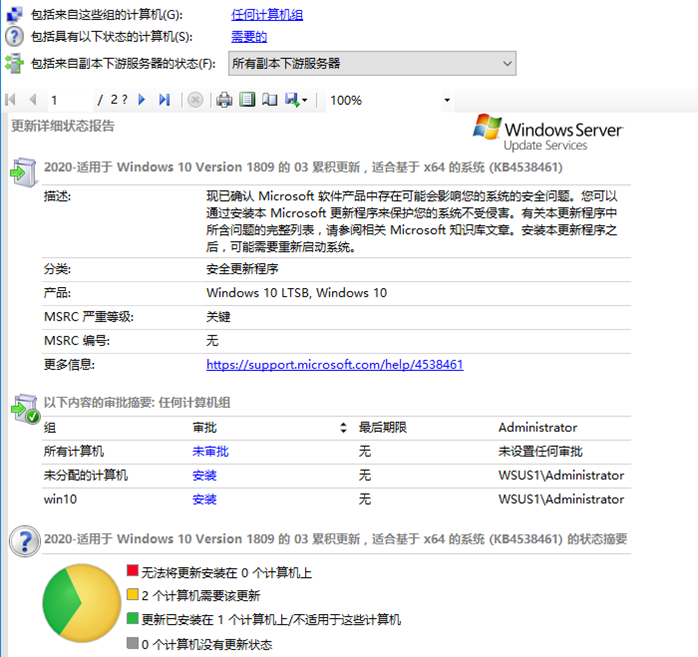Image resolution: width=698 pixels, height=657 pixels.
Task: Go to first report page
Action: 10,100
